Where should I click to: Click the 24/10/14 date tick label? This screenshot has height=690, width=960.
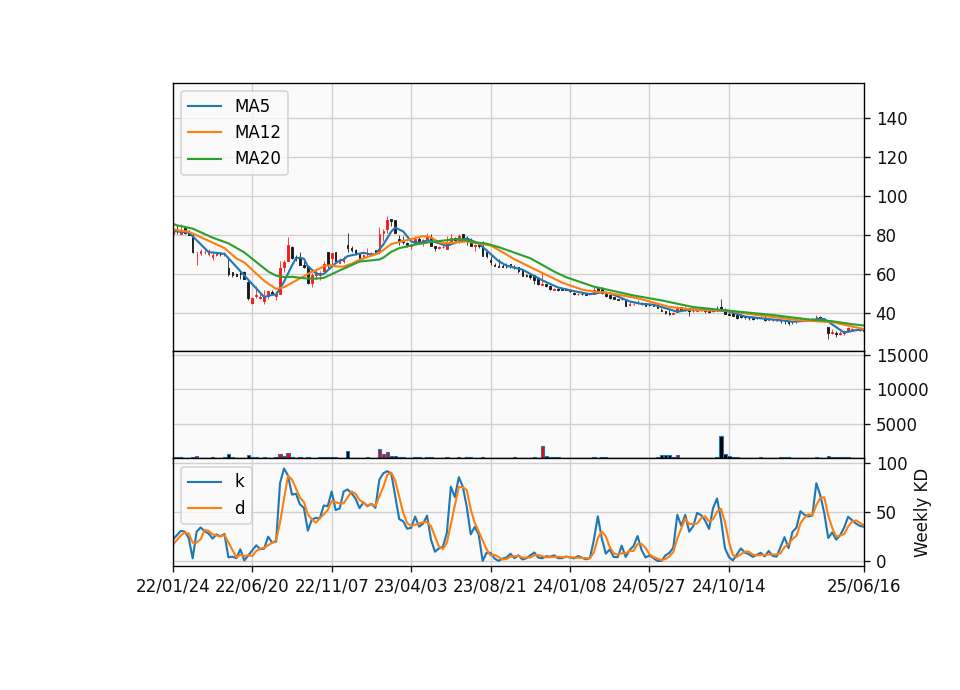tap(729, 586)
